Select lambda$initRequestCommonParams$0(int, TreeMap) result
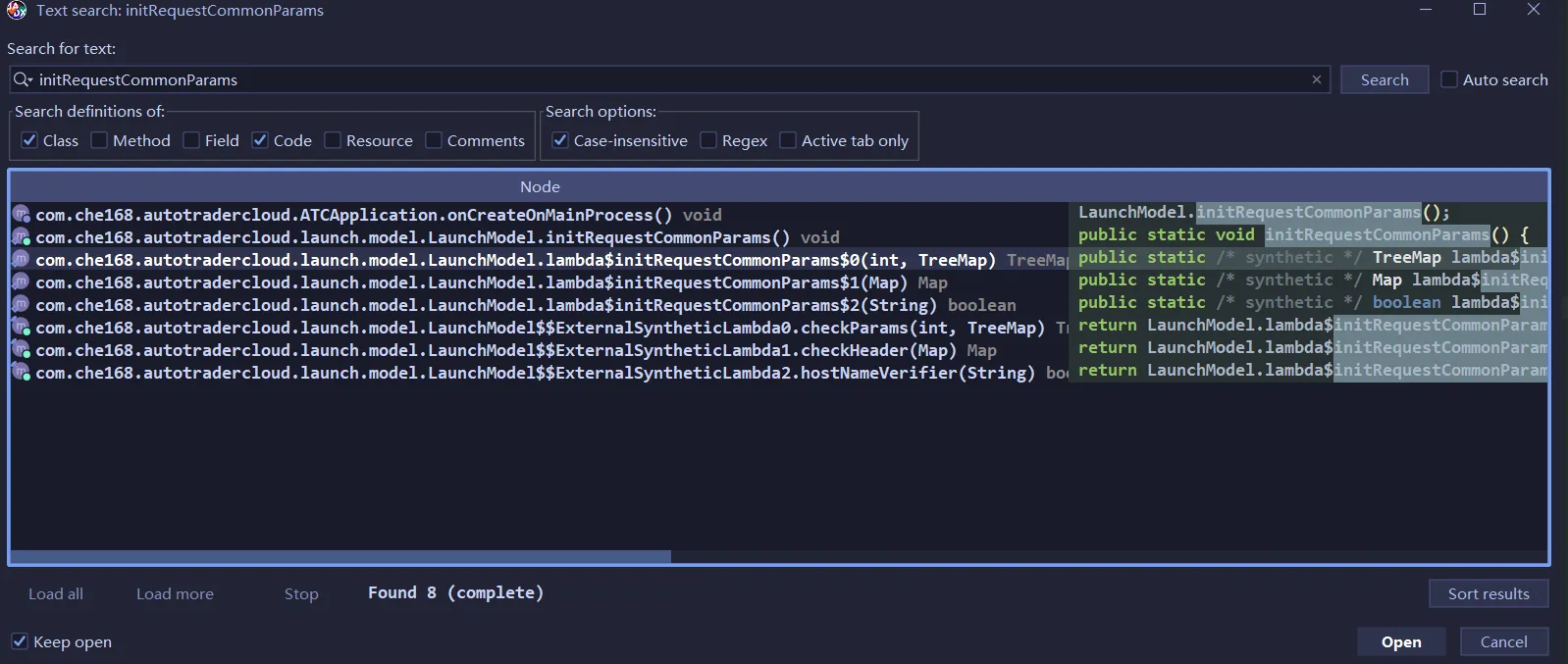 pyautogui.click(x=540, y=260)
